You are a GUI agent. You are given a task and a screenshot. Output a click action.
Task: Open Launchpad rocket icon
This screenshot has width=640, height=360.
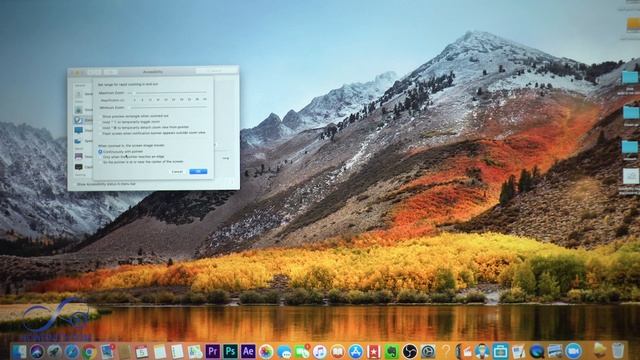pyautogui.click(x=54, y=351)
